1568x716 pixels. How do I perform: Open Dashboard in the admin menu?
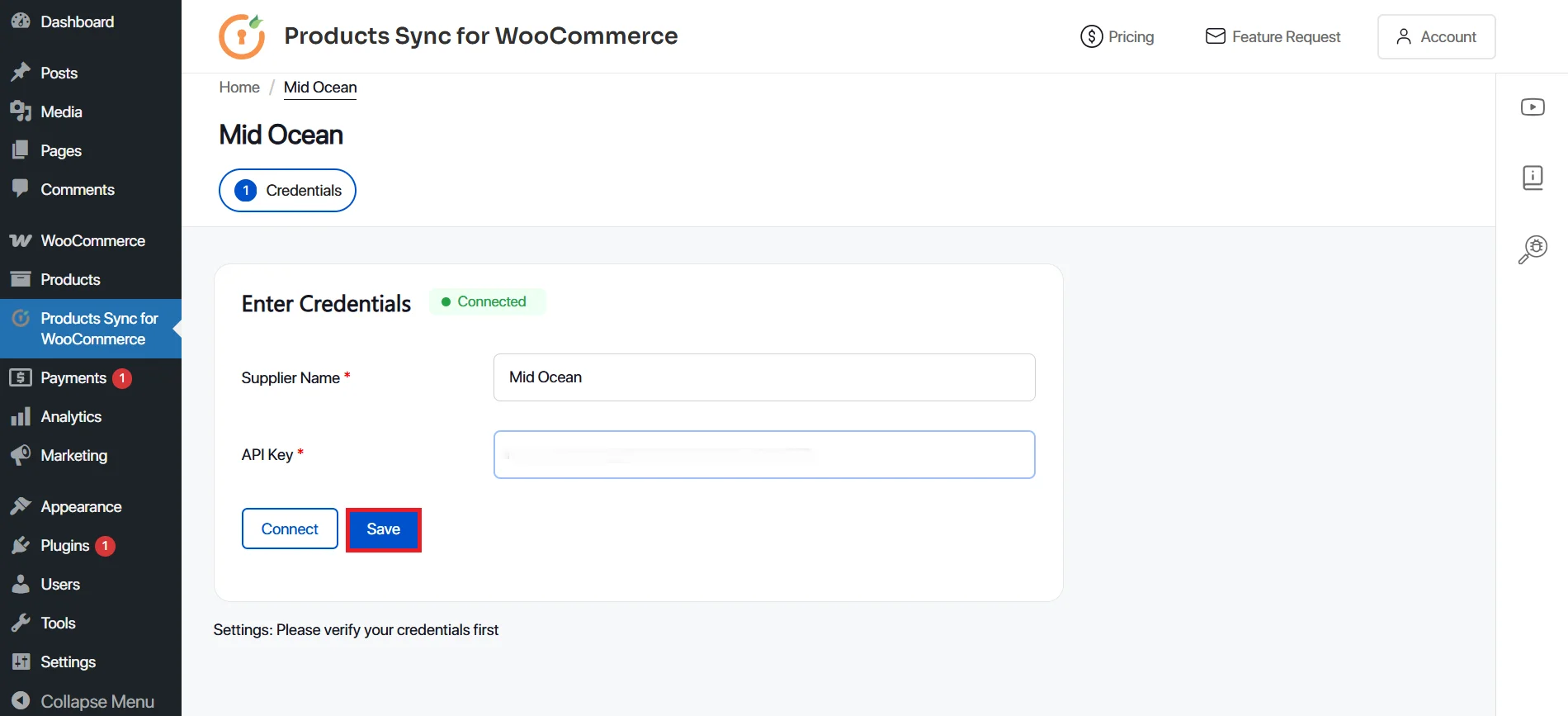point(91,21)
